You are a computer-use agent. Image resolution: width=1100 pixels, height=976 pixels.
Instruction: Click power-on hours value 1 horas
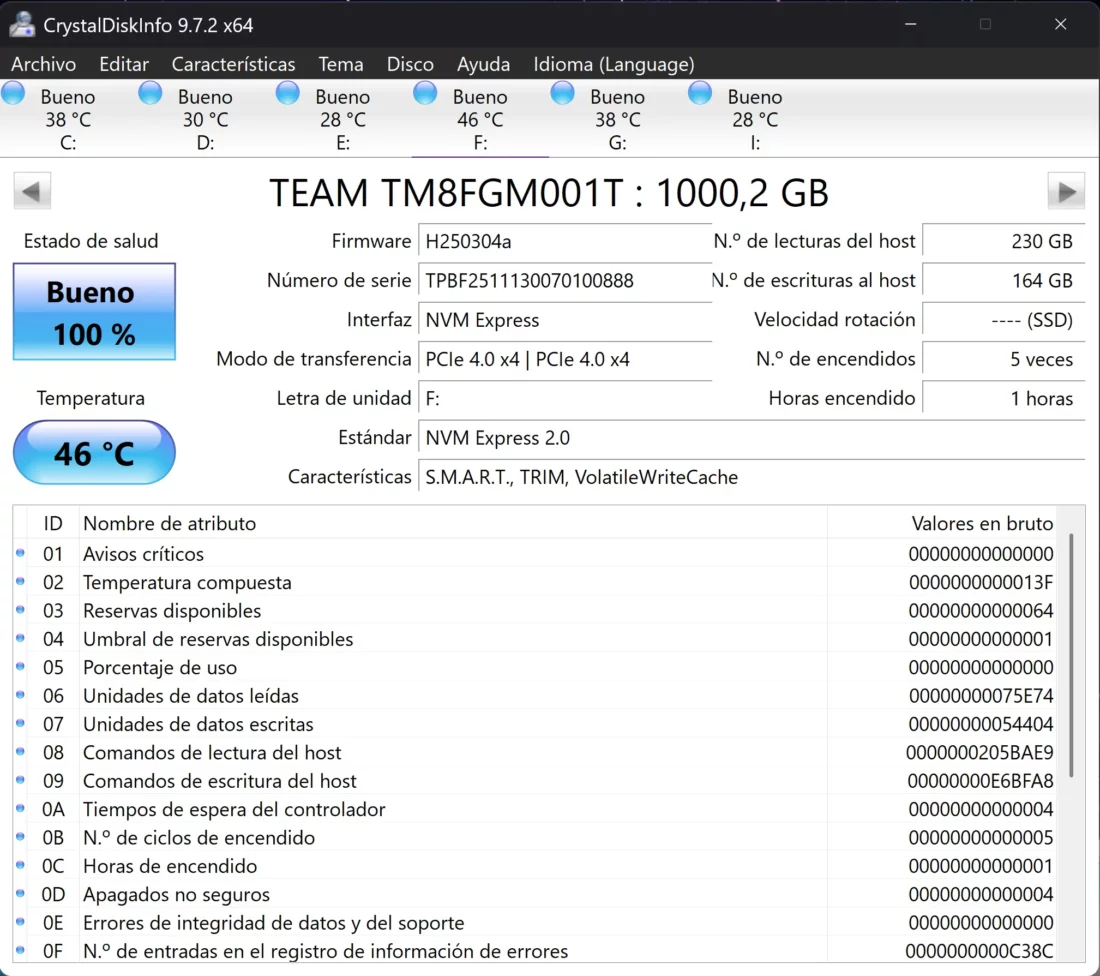(x=1003, y=399)
